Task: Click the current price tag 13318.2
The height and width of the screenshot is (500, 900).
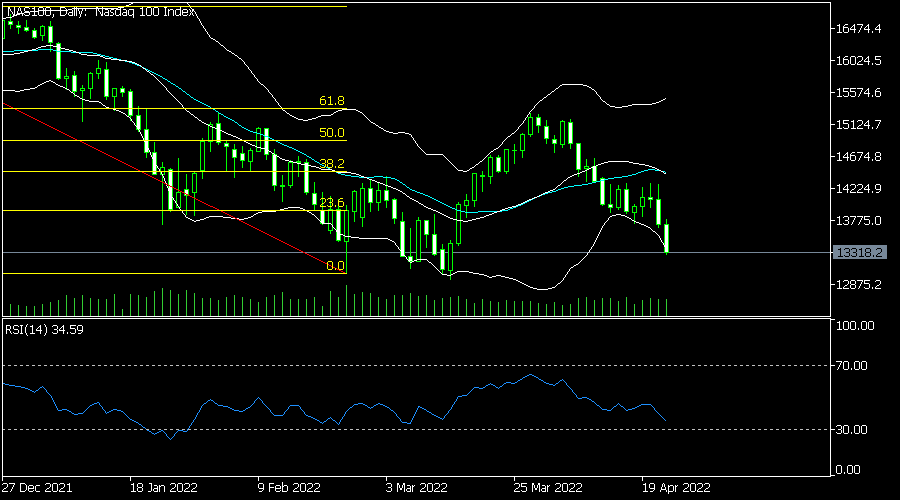Action: [x=859, y=253]
